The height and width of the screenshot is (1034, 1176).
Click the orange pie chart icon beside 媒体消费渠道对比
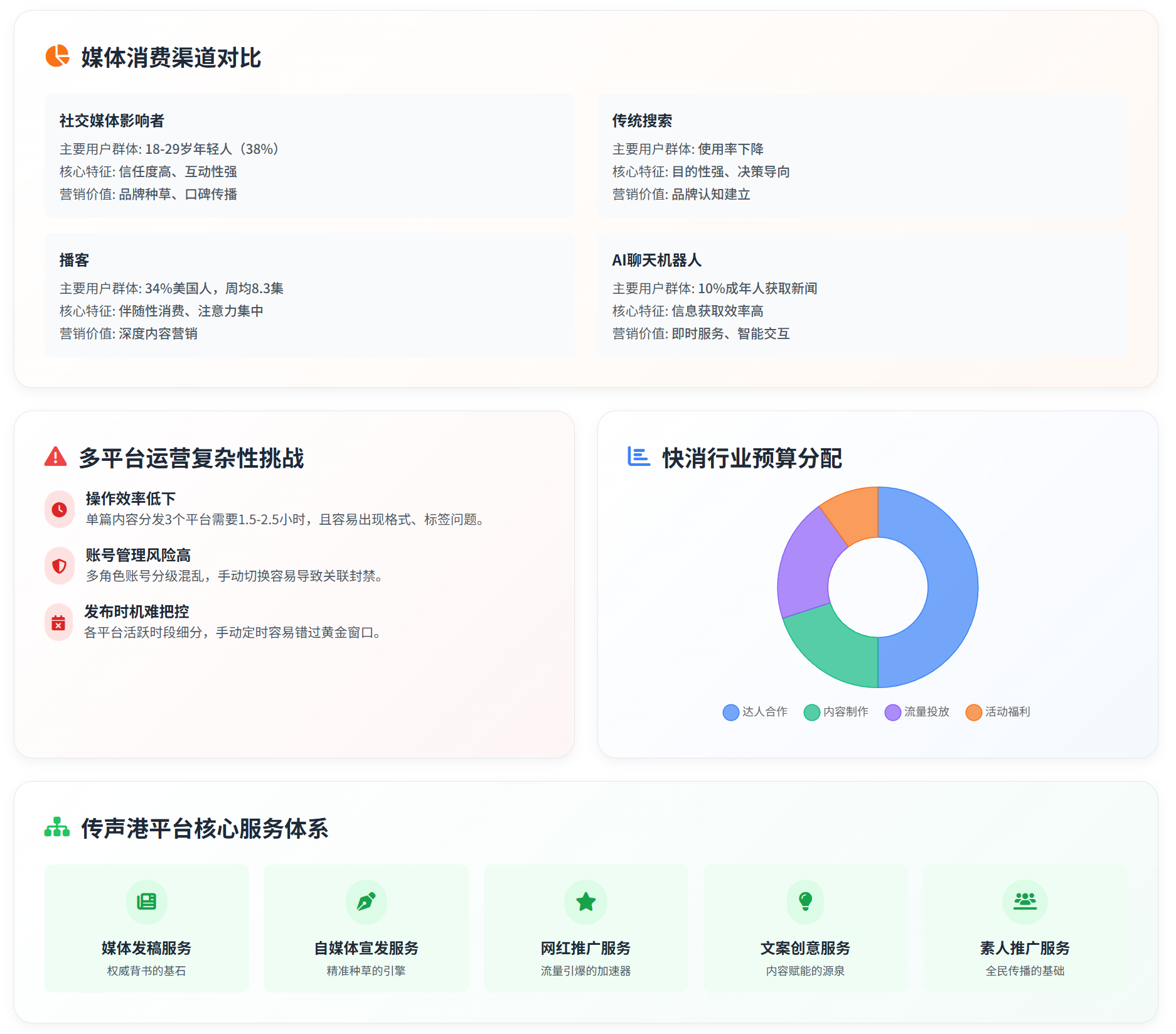pyautogui.click(x=57, y=56)
